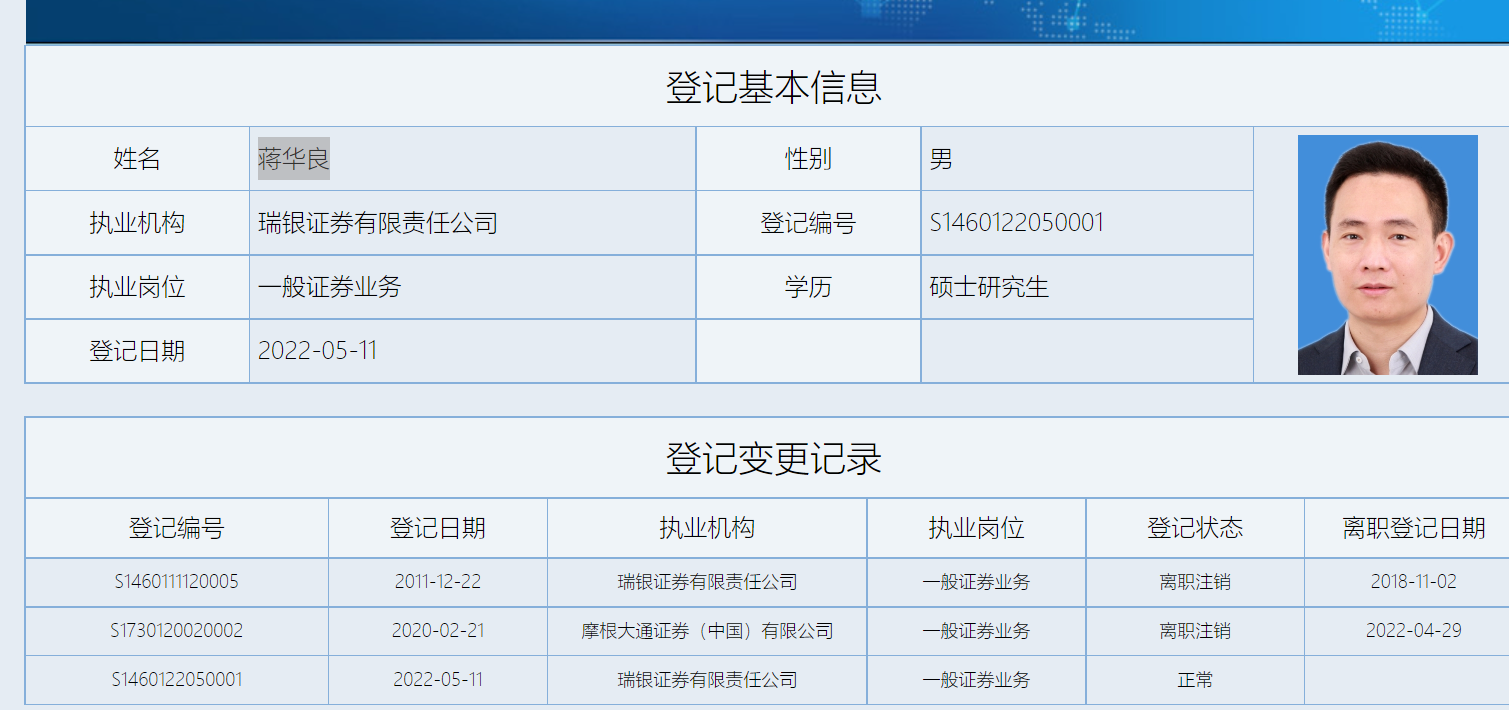Click 登记日期 column header in change records
Viewport: 1509px width, 710px height.
tap(438, 528)
